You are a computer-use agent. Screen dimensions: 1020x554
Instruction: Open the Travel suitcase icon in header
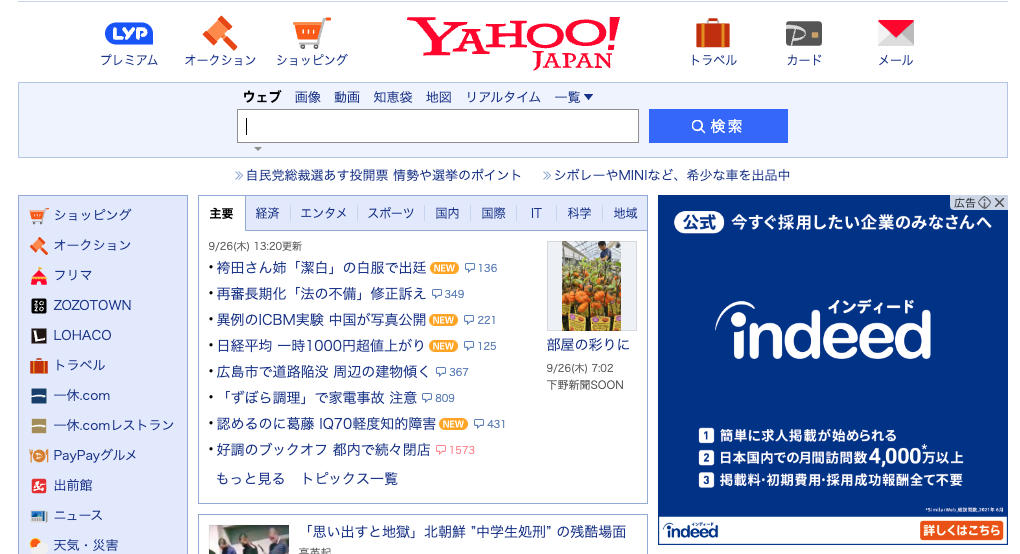point(713,33)
